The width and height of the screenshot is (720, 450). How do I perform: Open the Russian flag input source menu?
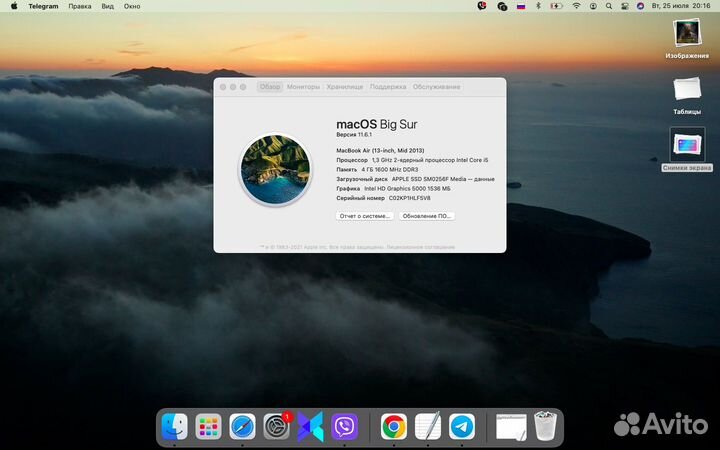[521, 6]
